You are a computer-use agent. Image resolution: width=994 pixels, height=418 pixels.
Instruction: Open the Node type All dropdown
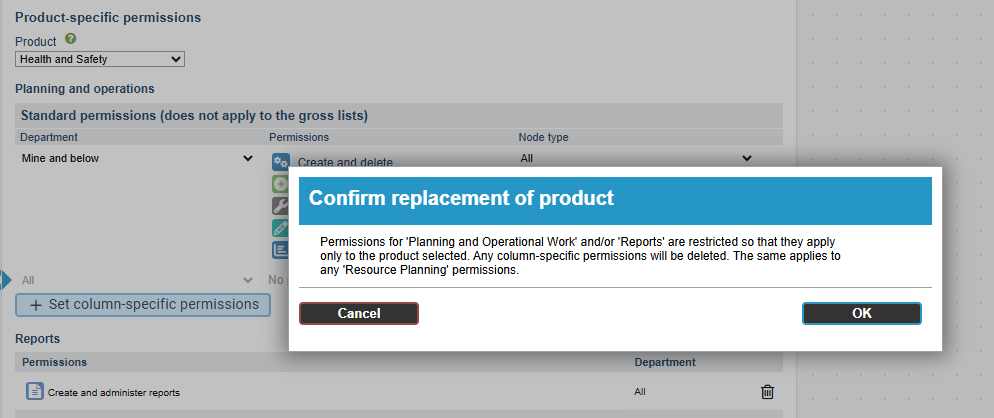(x=635, y=158)
